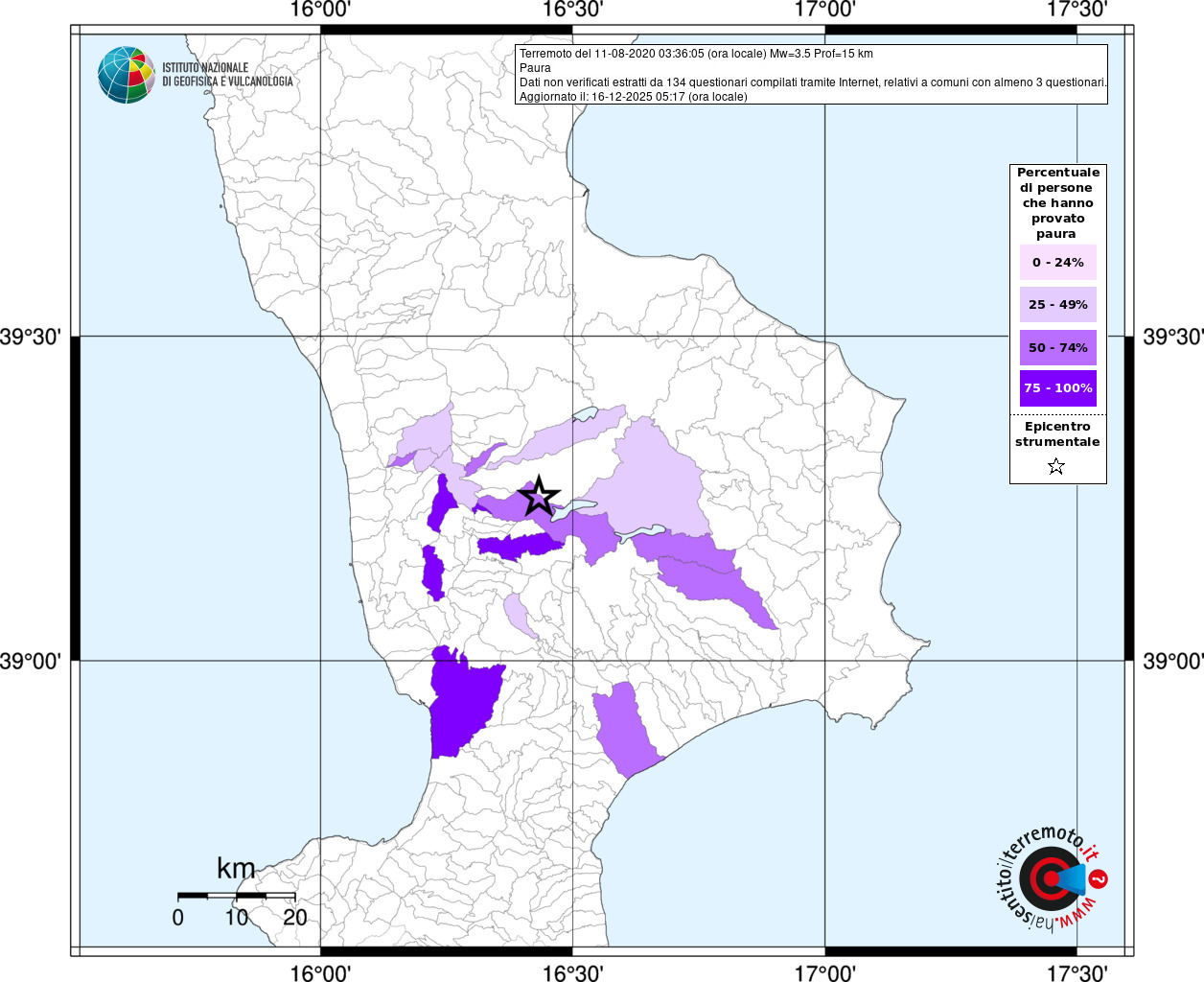Click the Epicentro strumentale legend label
Image resolution: width=1204 pixels, height=982 pixels.
tap(1057, 434)
